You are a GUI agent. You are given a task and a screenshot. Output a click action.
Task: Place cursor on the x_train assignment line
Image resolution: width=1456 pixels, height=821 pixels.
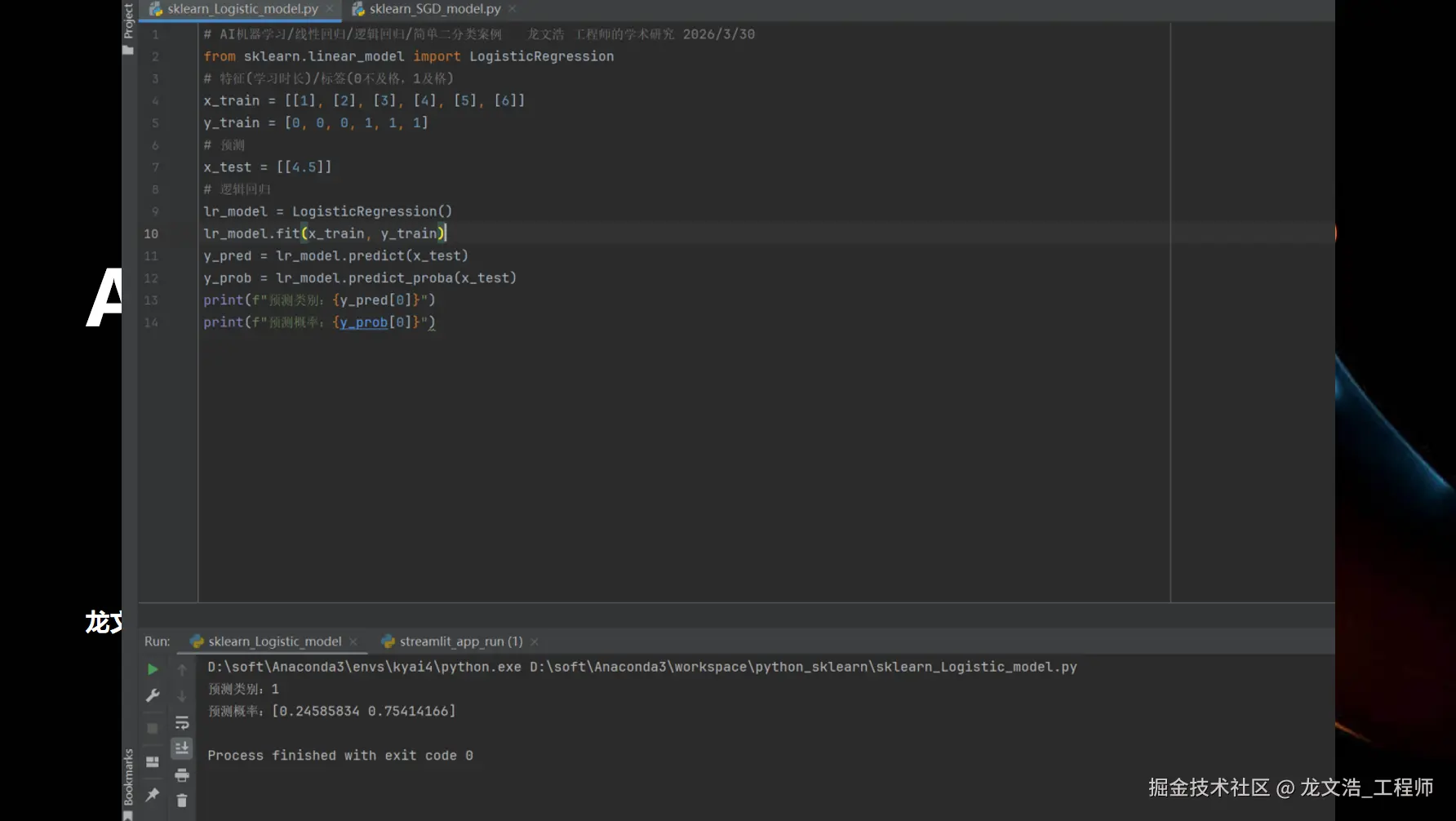[364, 100]
